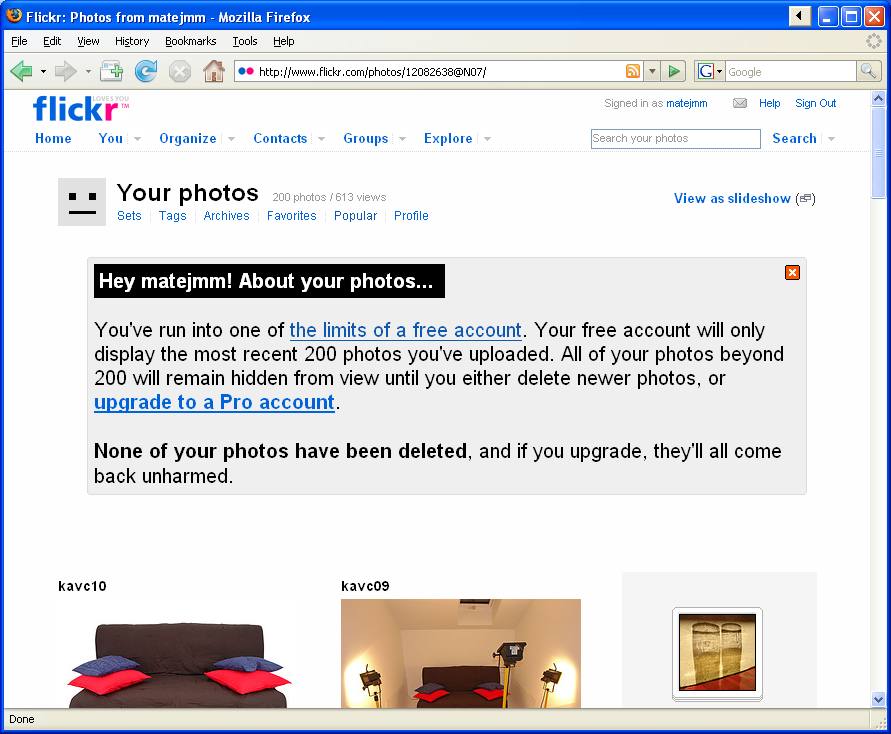
Task: Expand the You menu arrow
Action: (x=137, y=139)
